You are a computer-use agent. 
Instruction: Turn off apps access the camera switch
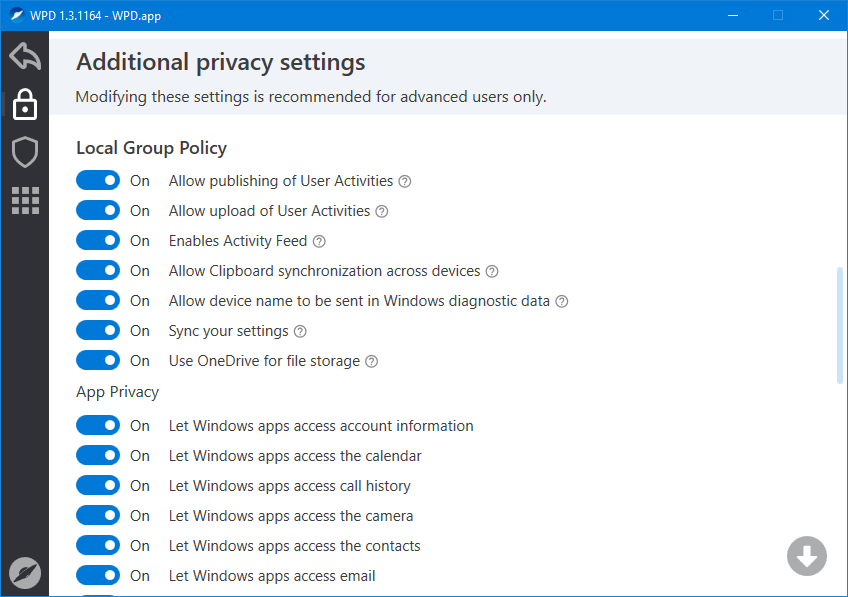click(98, 516)
